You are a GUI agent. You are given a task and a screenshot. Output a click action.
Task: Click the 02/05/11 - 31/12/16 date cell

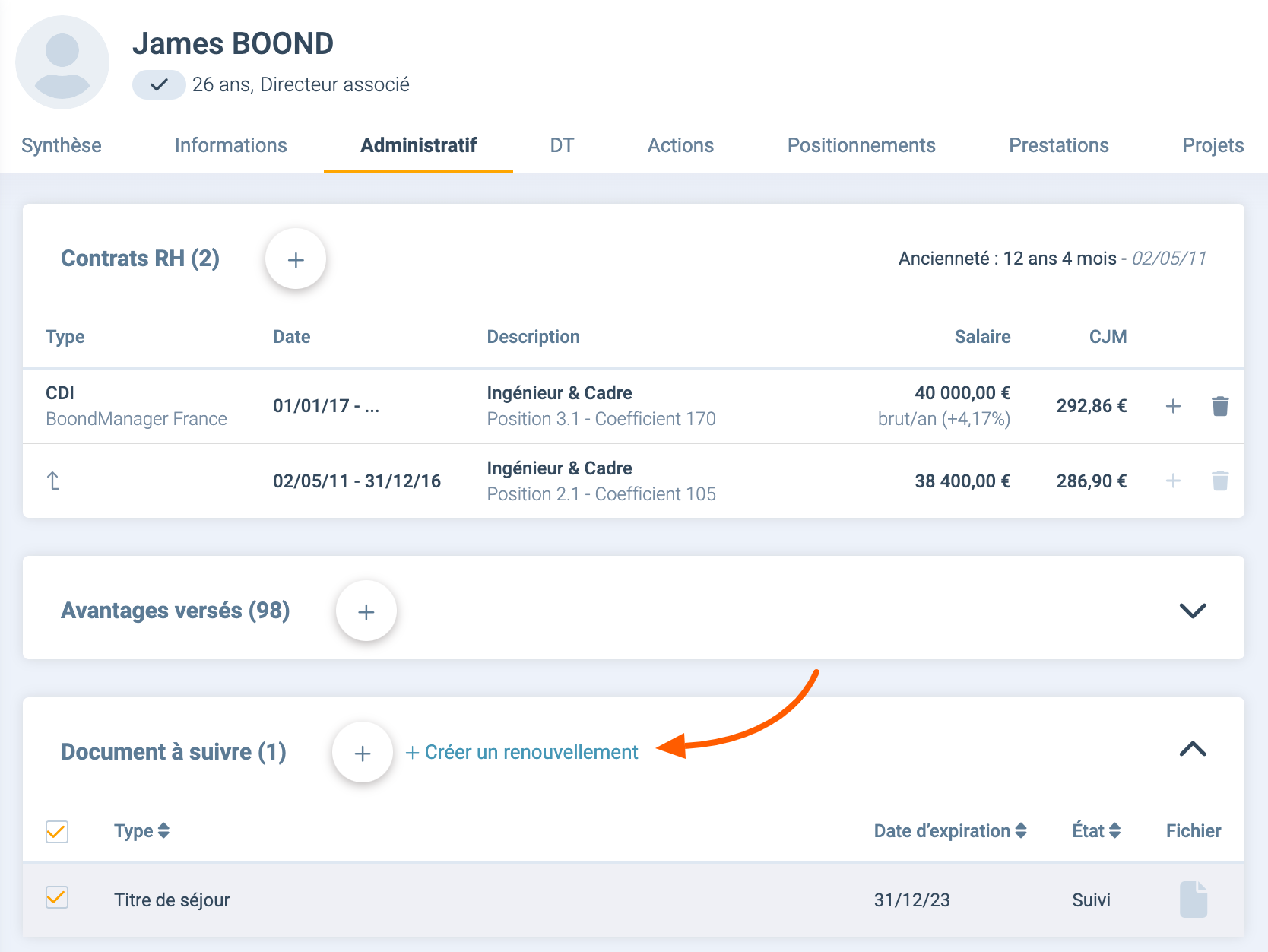coord(357,481)
